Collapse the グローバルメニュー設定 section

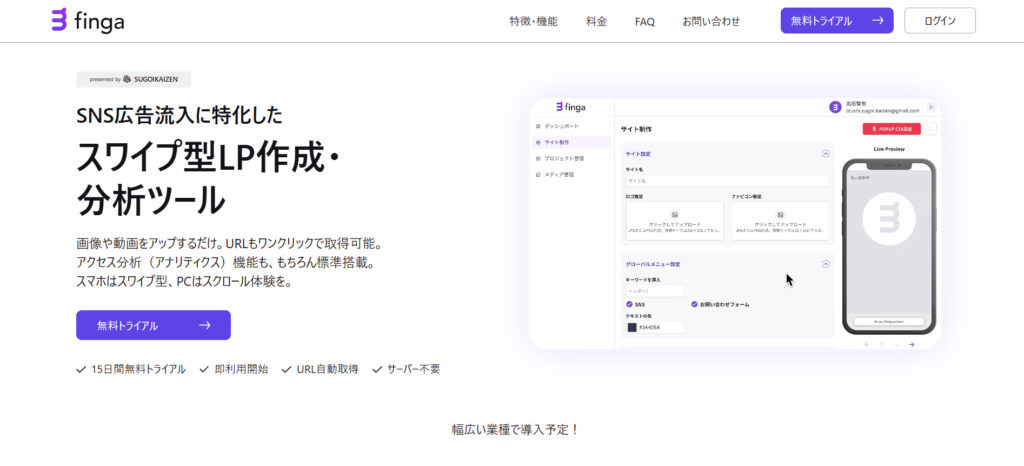[x=825, y=264]
